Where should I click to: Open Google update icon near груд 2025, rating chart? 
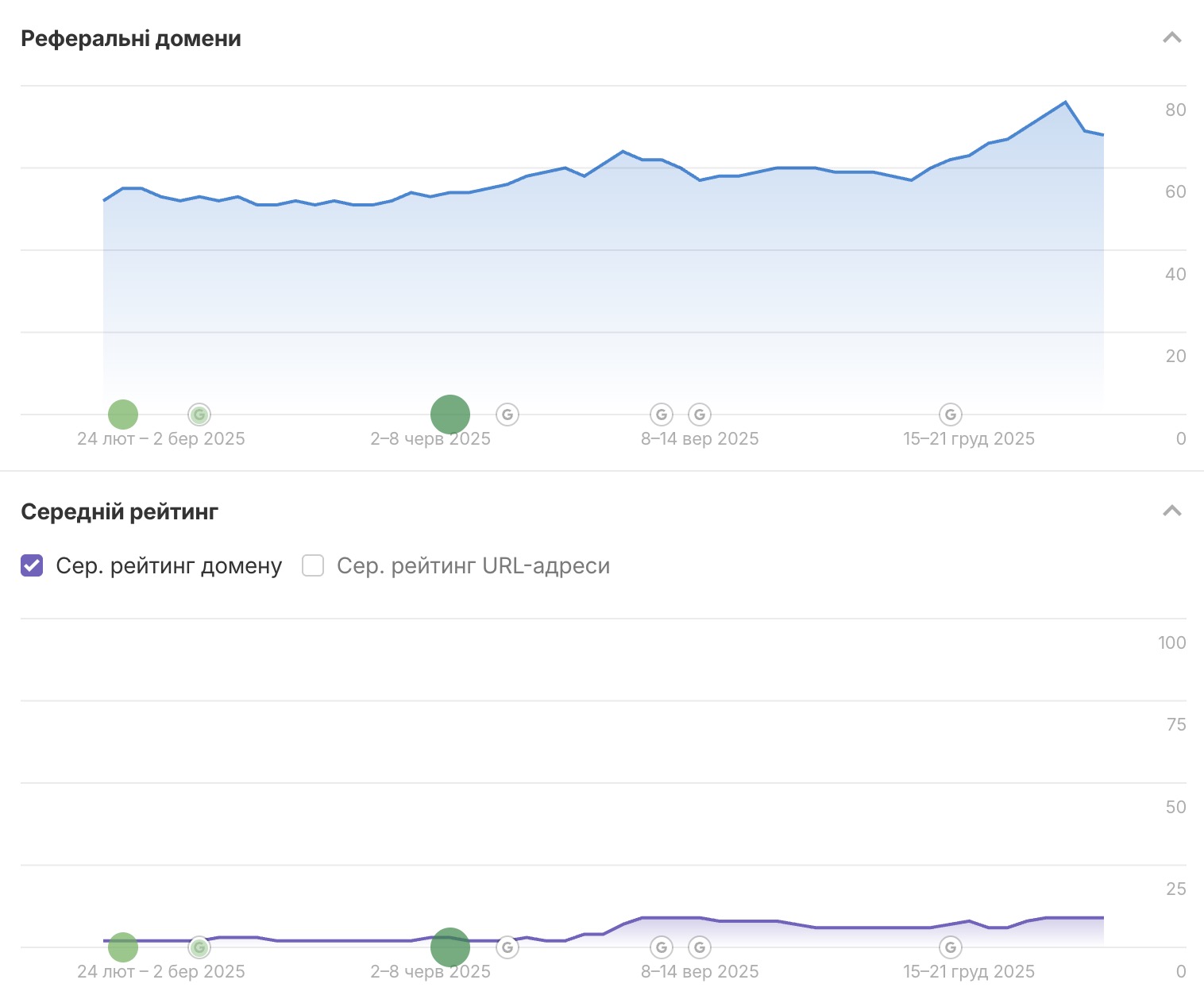coord(951,947)
